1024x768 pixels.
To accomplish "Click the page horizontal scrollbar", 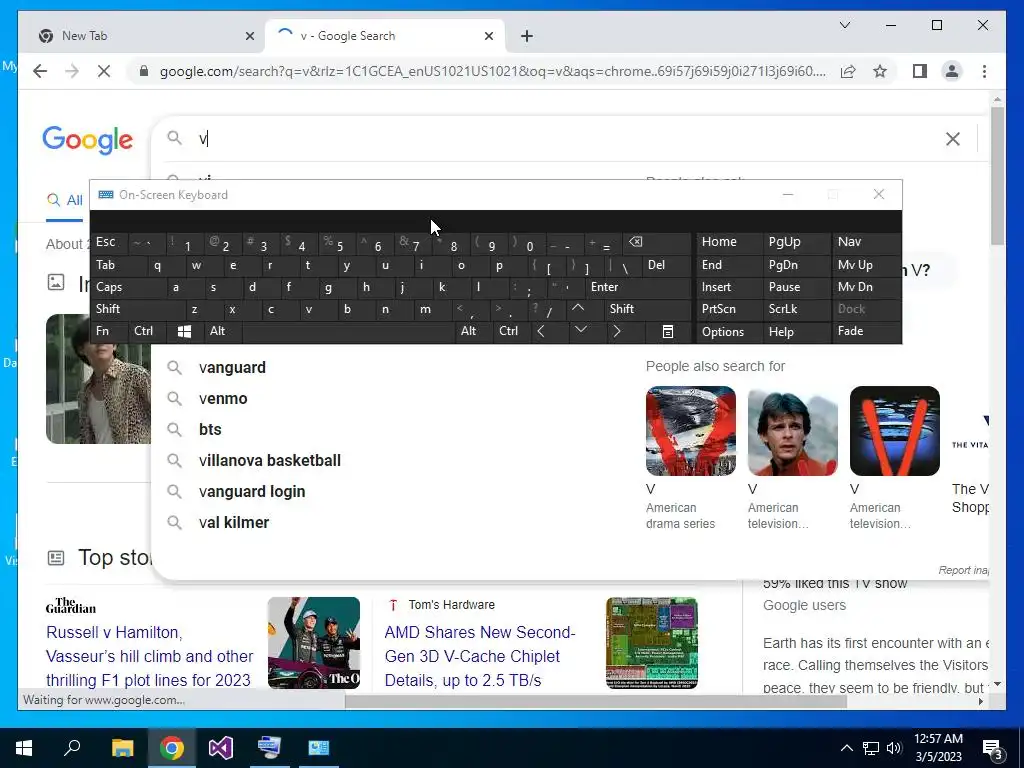I will pos(596,701).
